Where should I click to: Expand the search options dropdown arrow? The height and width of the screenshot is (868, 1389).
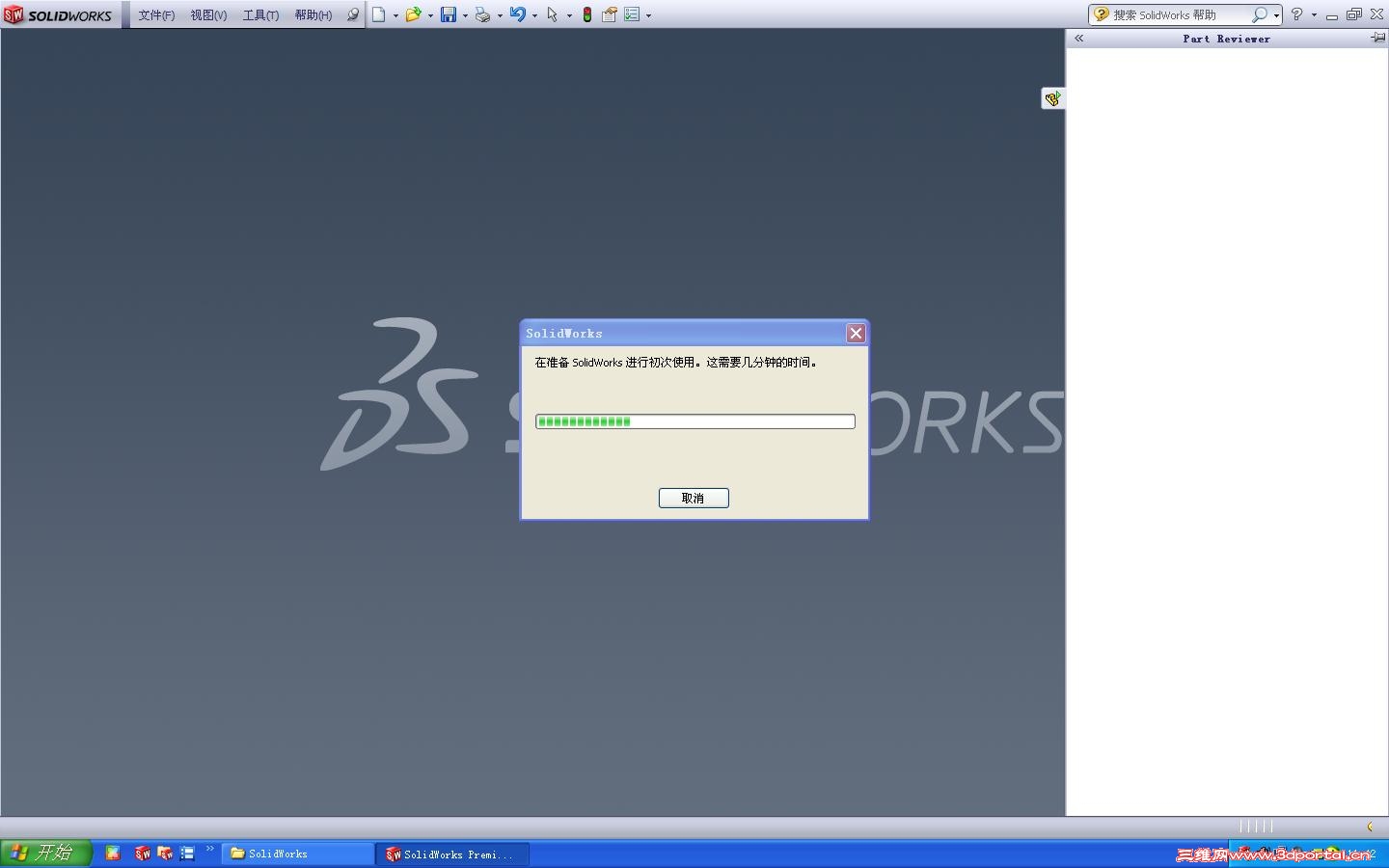[1276, 15]
